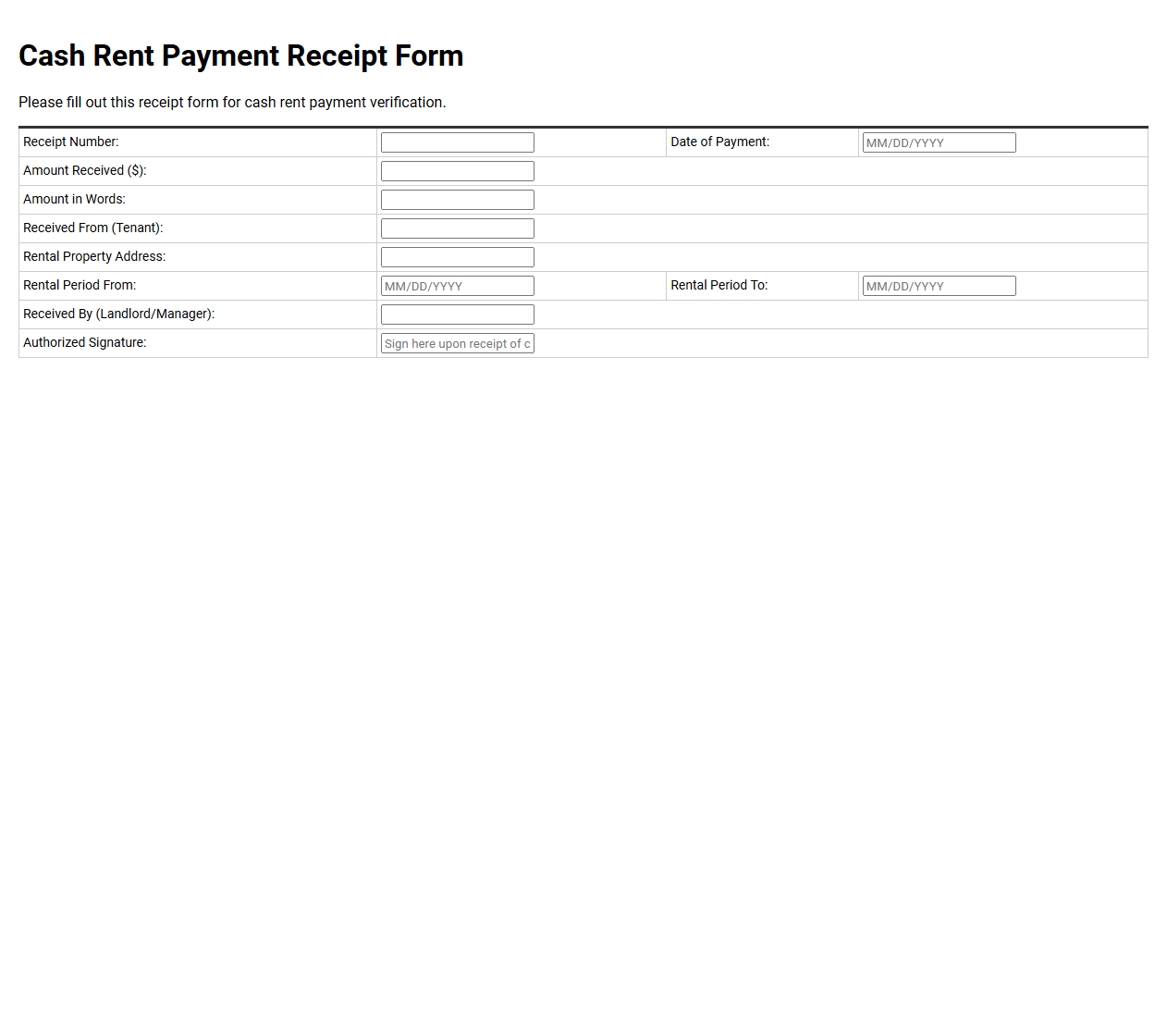The height and width of the screenshot is (1036, 1167).
Task: Click the 'Received From (Tenant):' label
Action: tap(93, 228)
